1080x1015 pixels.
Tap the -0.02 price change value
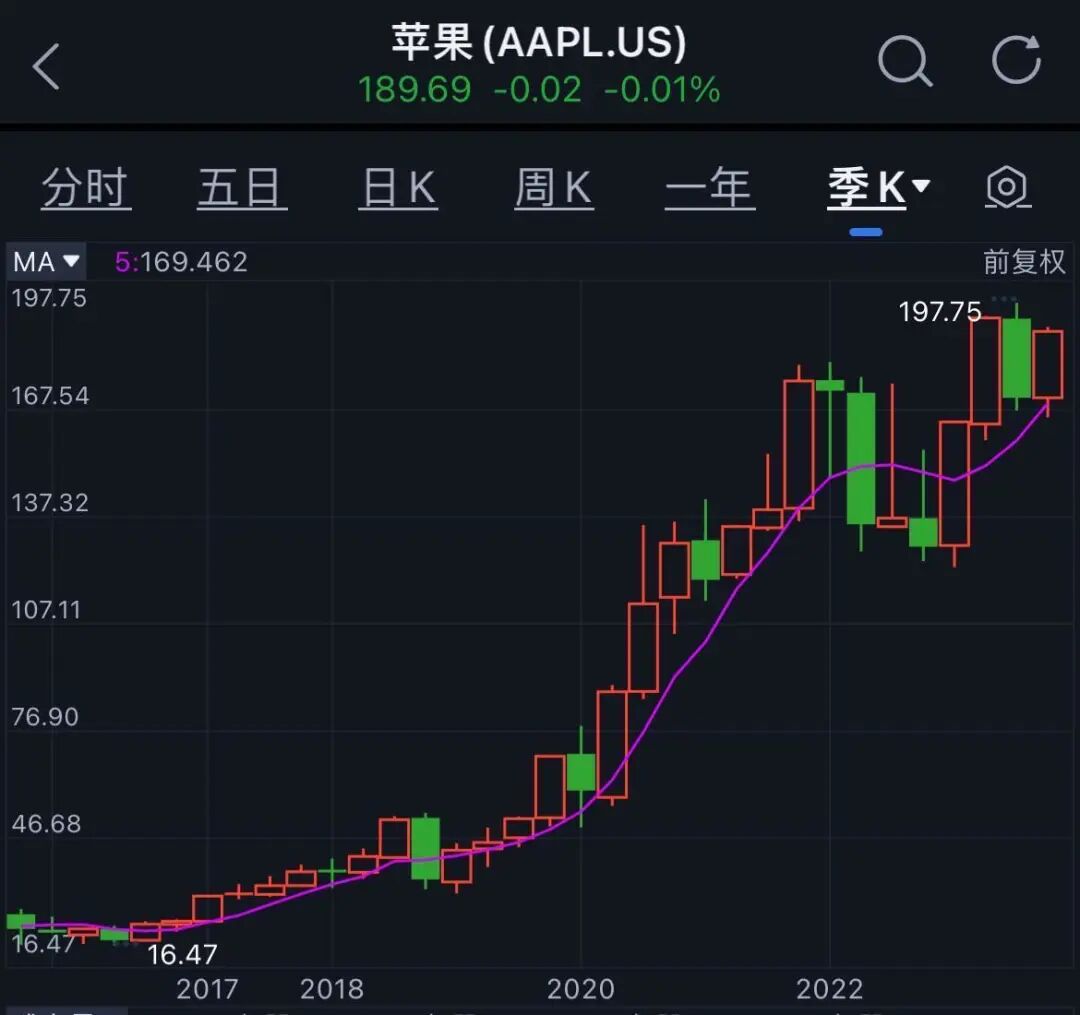click(538, 90)
